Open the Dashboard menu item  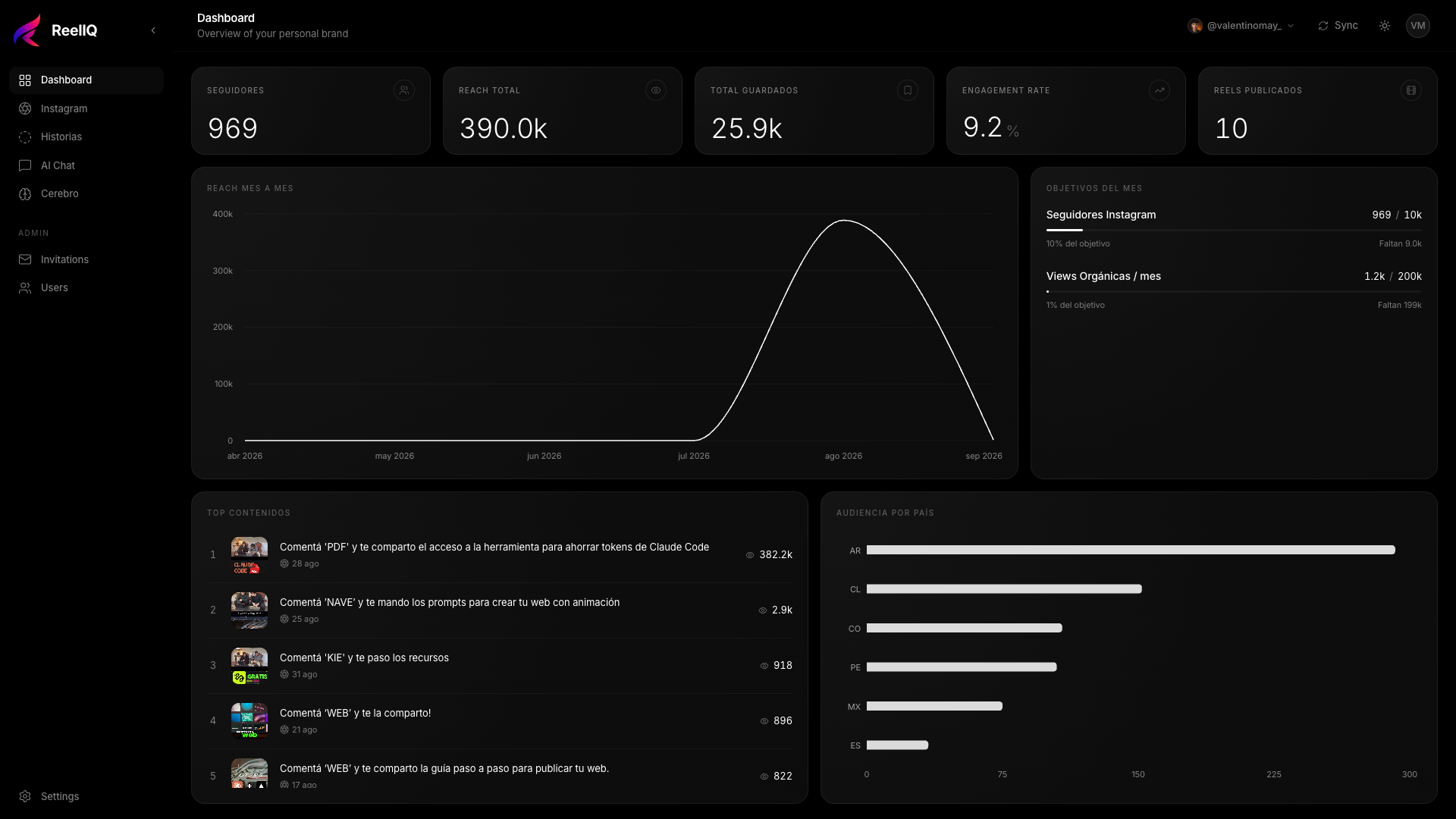86,80
